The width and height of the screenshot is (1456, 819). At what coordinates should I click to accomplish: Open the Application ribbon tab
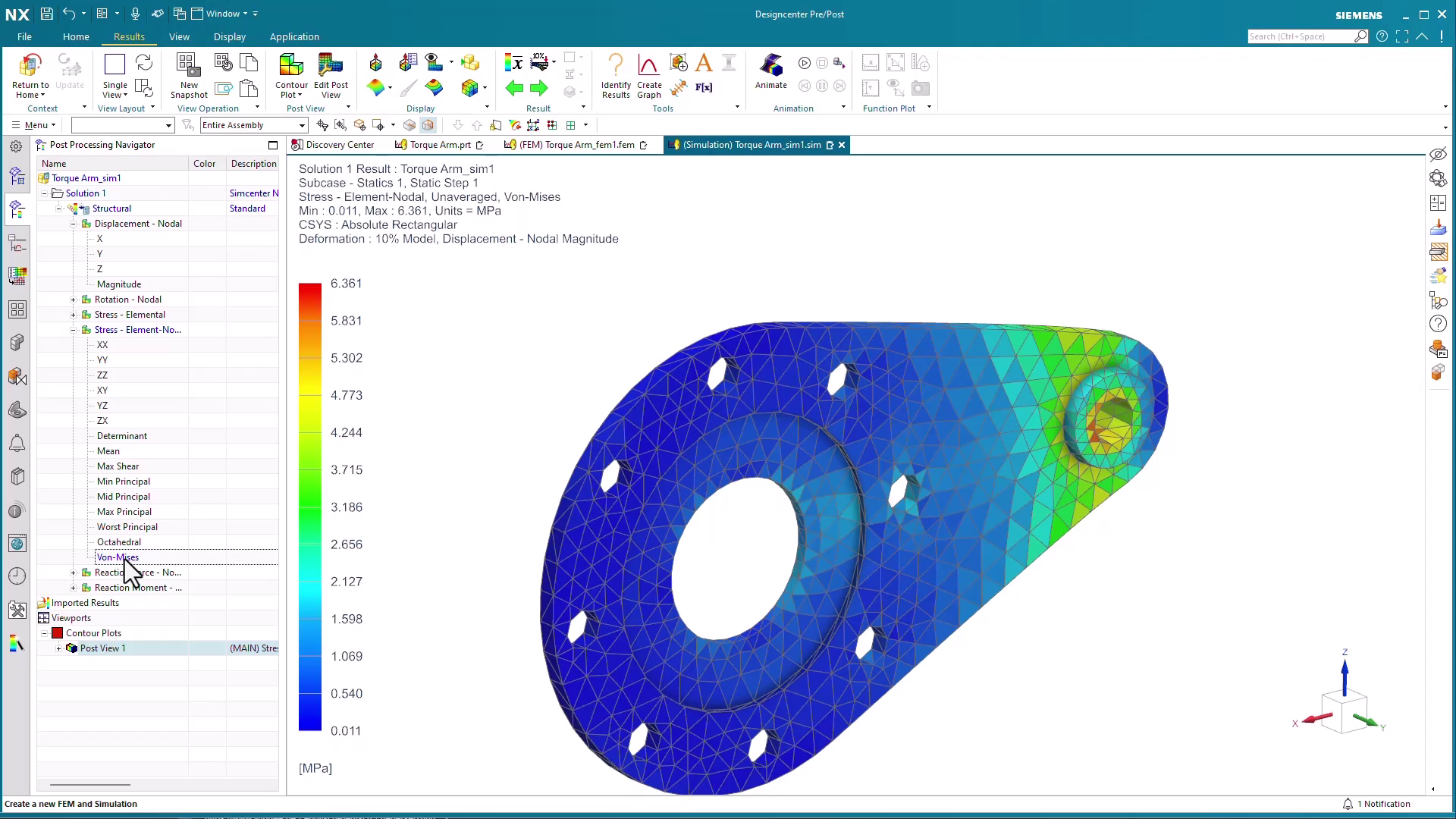click(294, 36)
